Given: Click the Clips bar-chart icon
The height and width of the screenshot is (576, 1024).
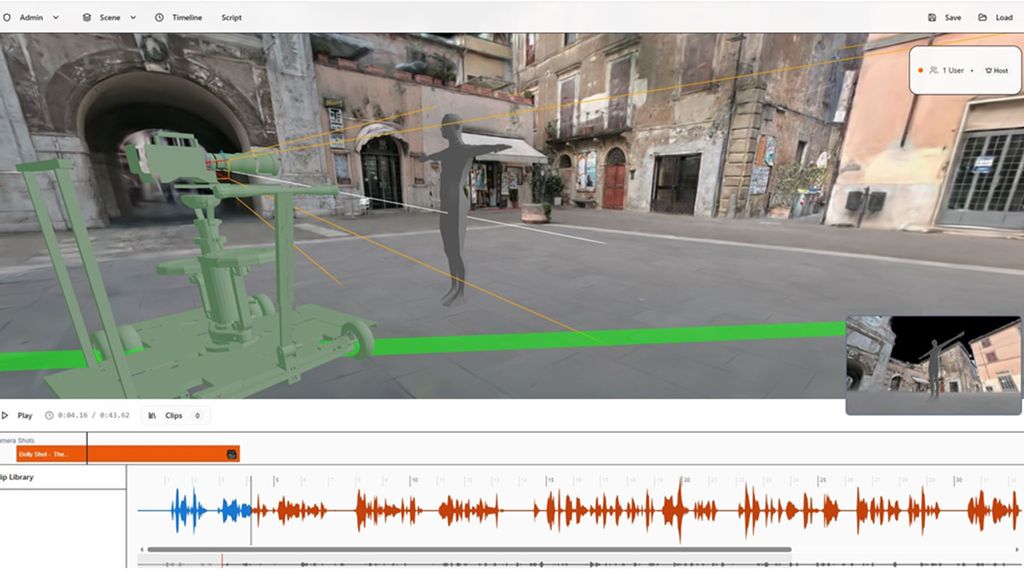Looking at the screenshot, I should [x=152, y=416].
